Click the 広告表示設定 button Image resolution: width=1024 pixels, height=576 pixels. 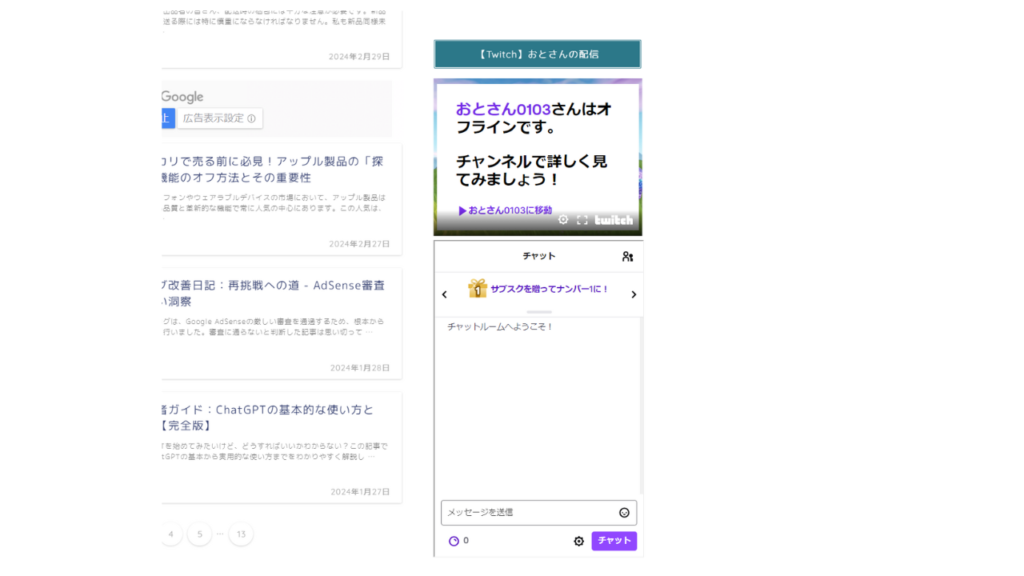tap(219, 118)
